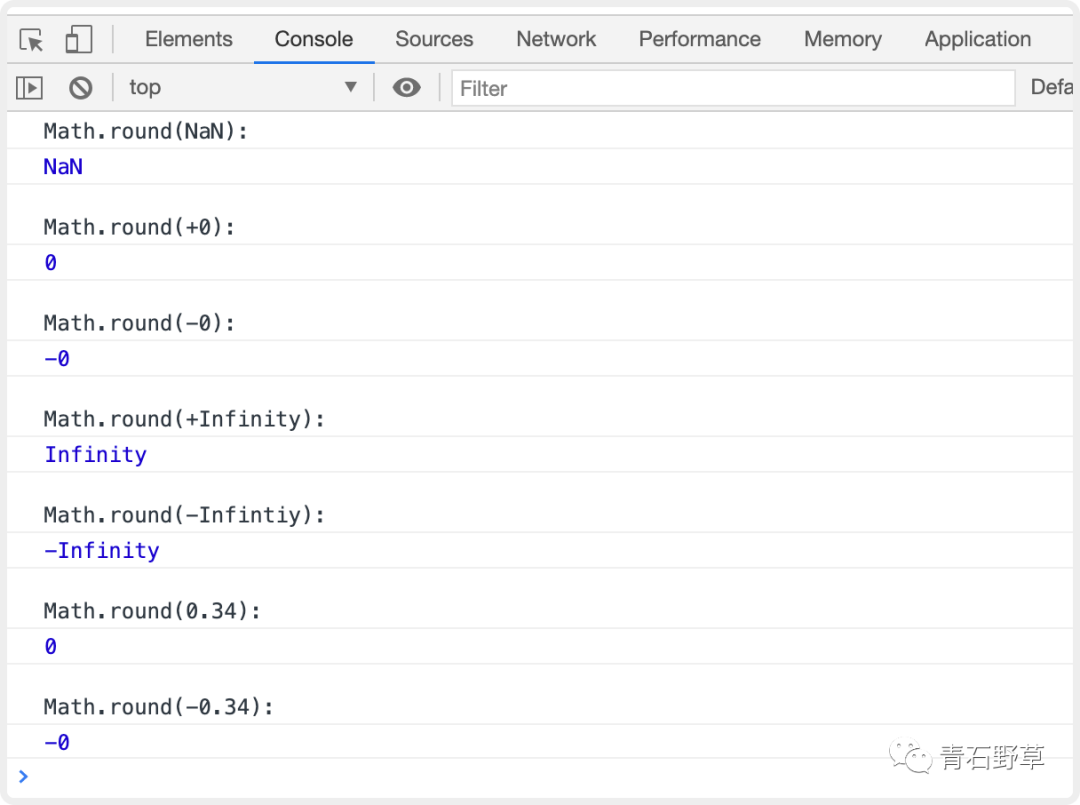This screenshot has width=1080, height=805.
Task: Click the 0 result below Math.round(0.34)
Action: (x=50, y=647)
